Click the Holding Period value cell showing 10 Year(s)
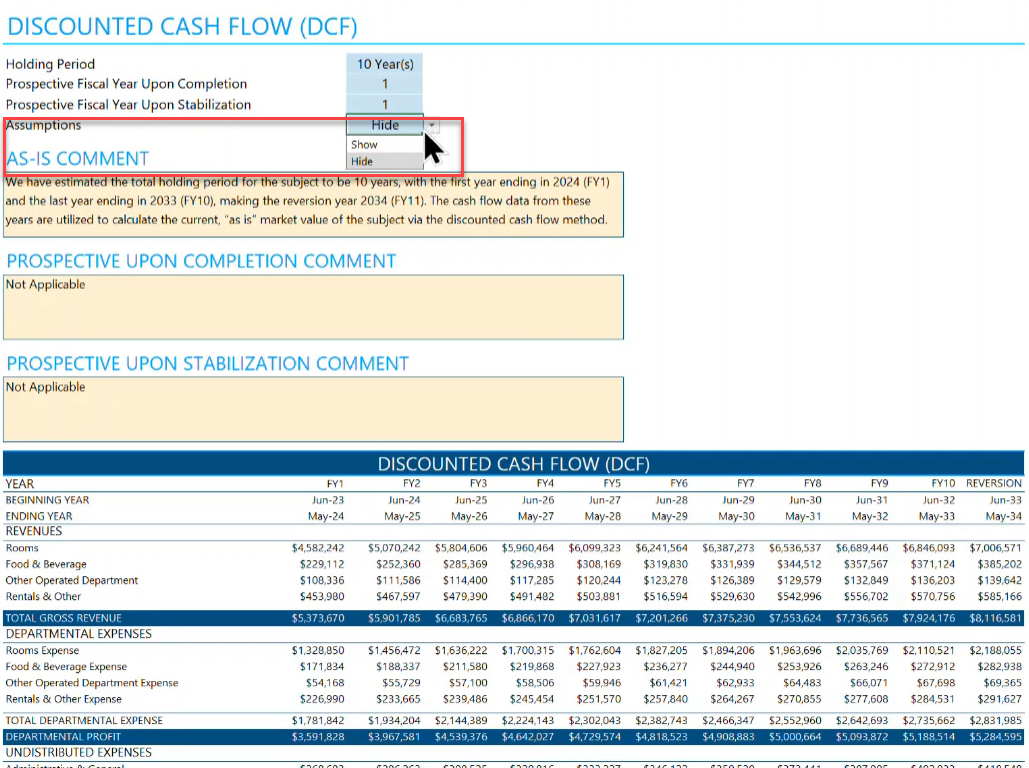This screenshot has height=768, width=1029. [384, 63]
